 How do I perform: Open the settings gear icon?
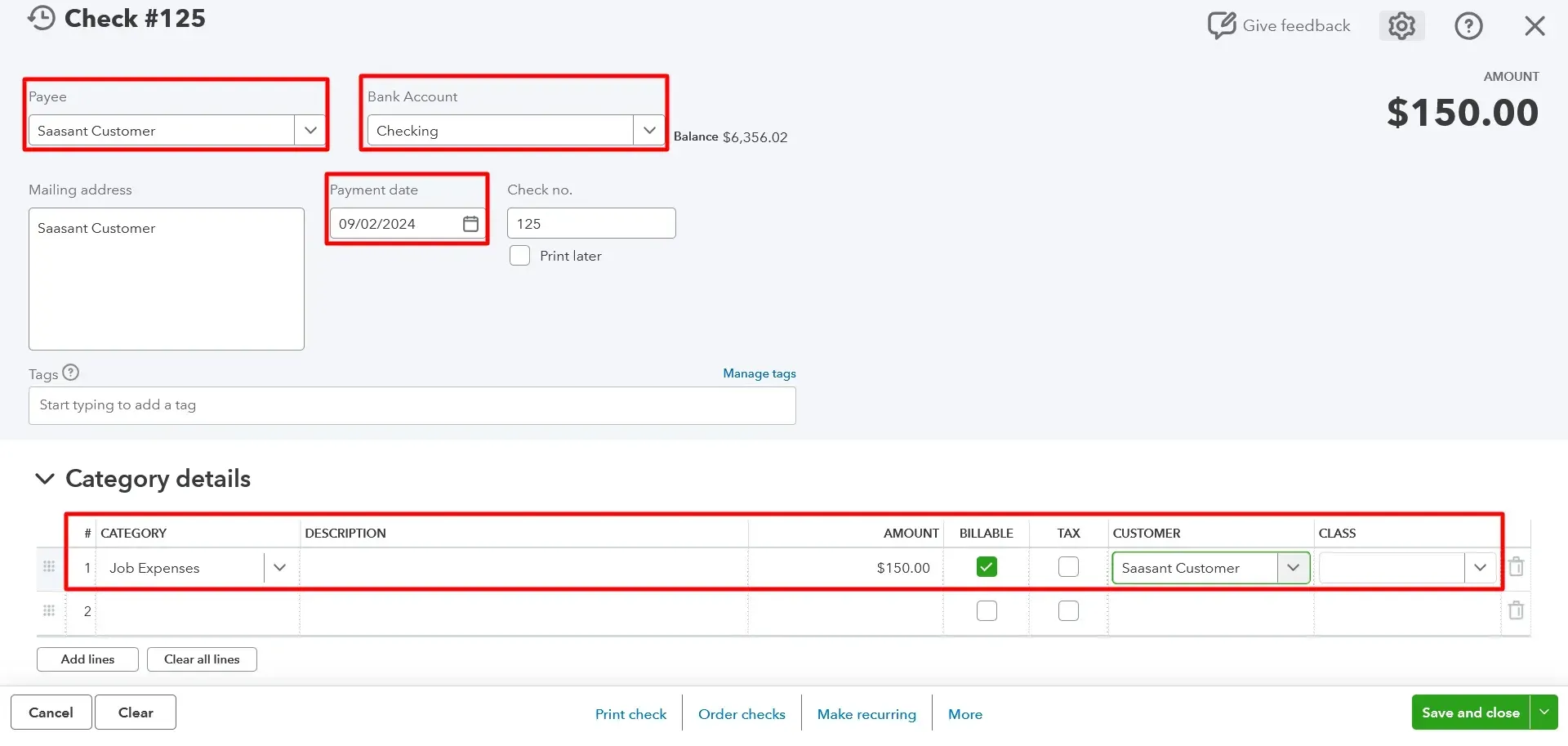pos(1401,26)
